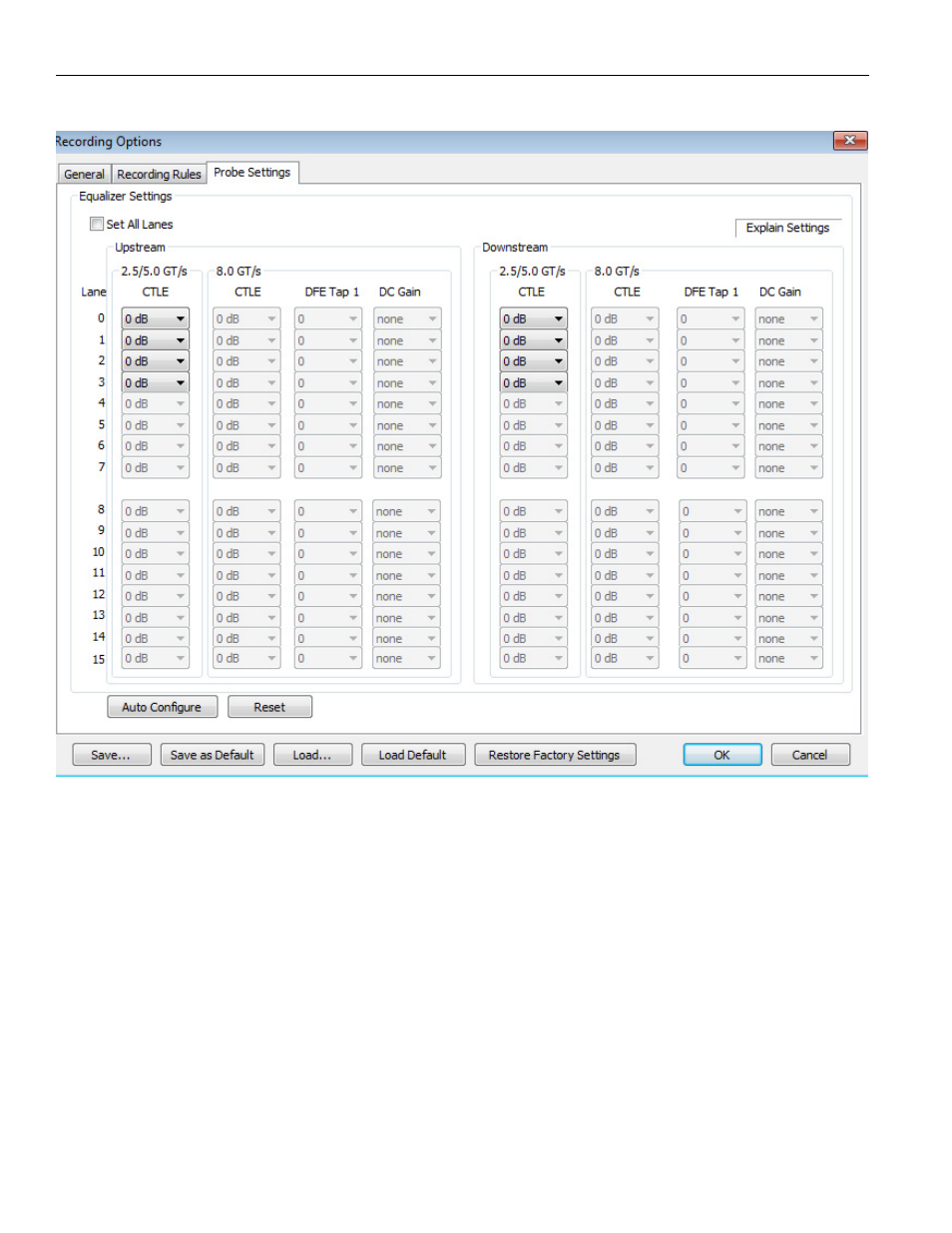Click the Explain Settings button
952x1233 pixels.
point(787,228)
